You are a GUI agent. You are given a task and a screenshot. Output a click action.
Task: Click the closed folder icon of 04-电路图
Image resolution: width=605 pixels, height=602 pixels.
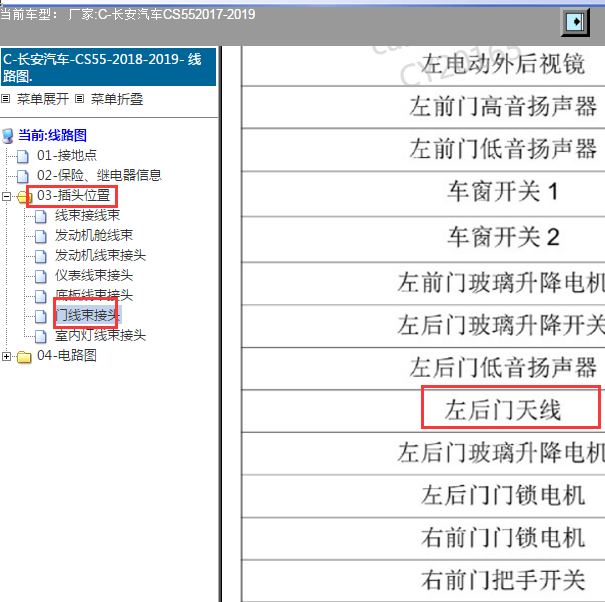click(24, 357)
